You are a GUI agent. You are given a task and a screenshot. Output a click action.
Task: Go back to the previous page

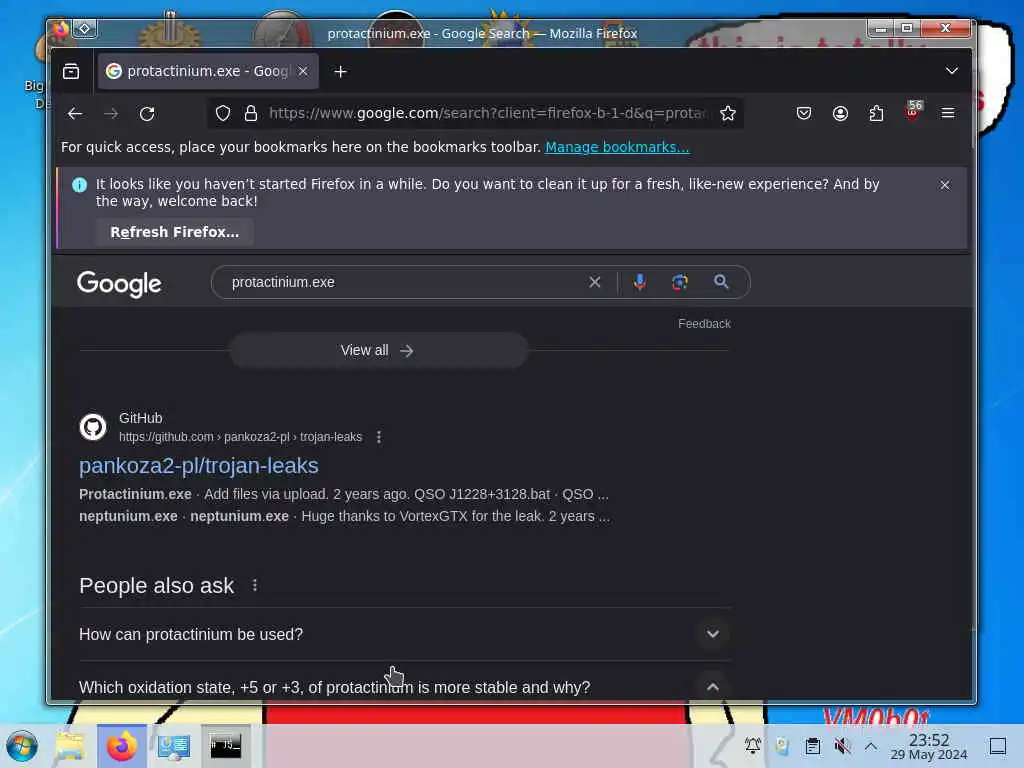75,114
